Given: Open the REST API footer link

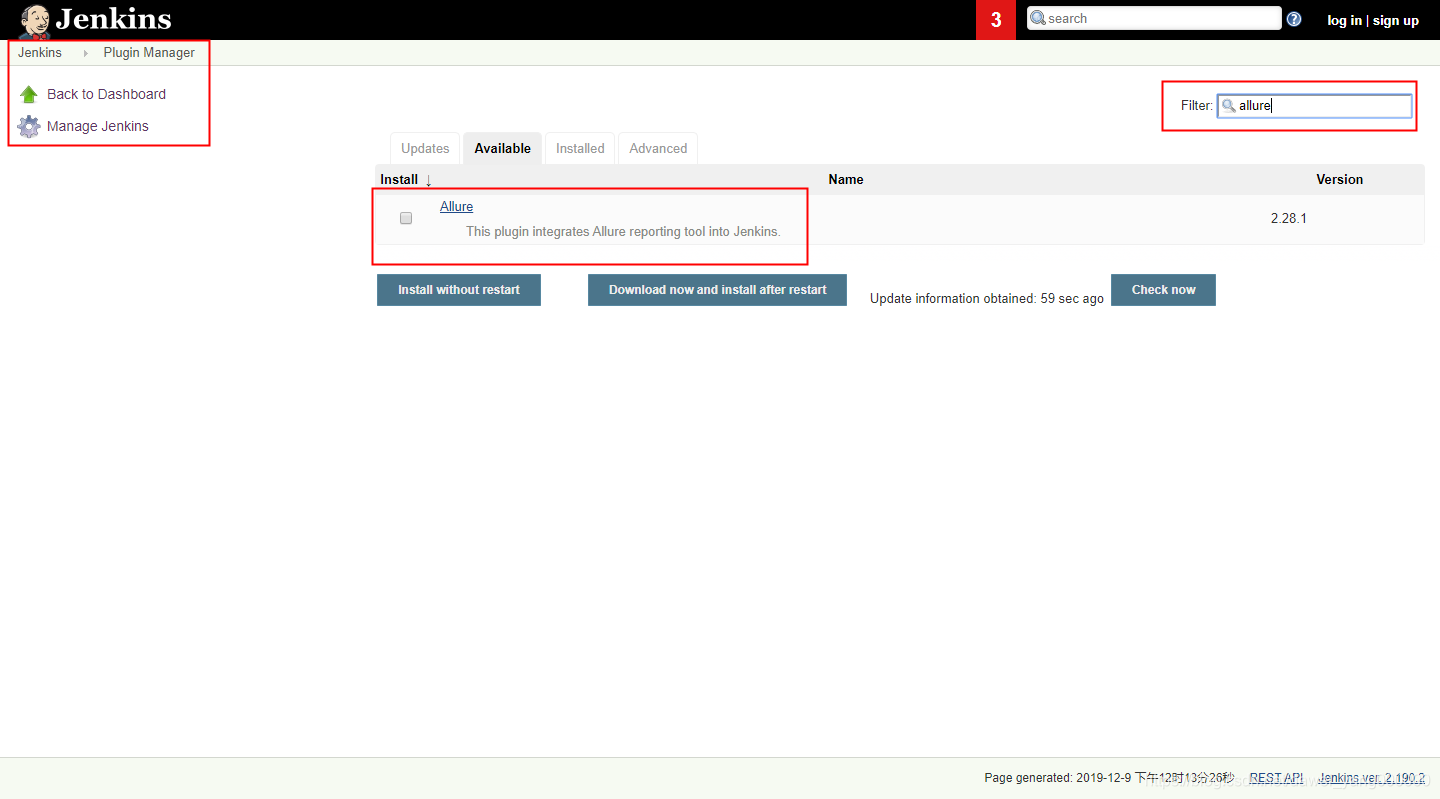Looking at the screenshot, I should pyautogui.click(x=1276, y=777).
